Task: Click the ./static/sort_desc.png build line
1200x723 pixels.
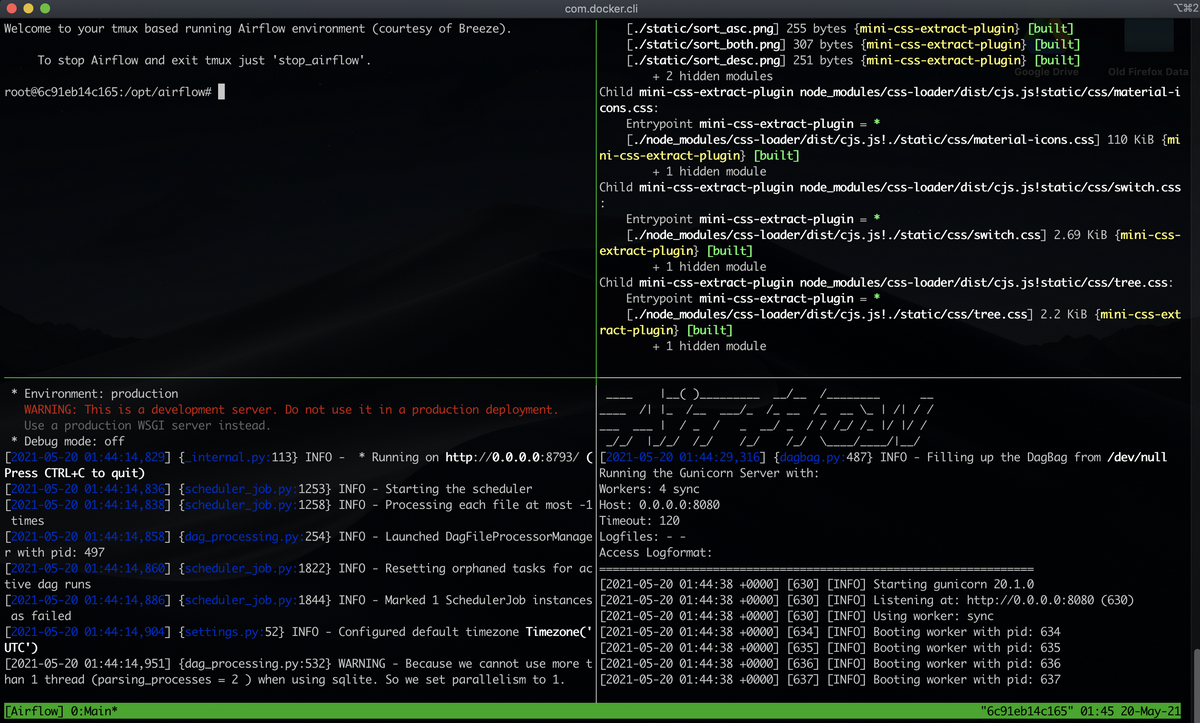Action: (852, 60)
